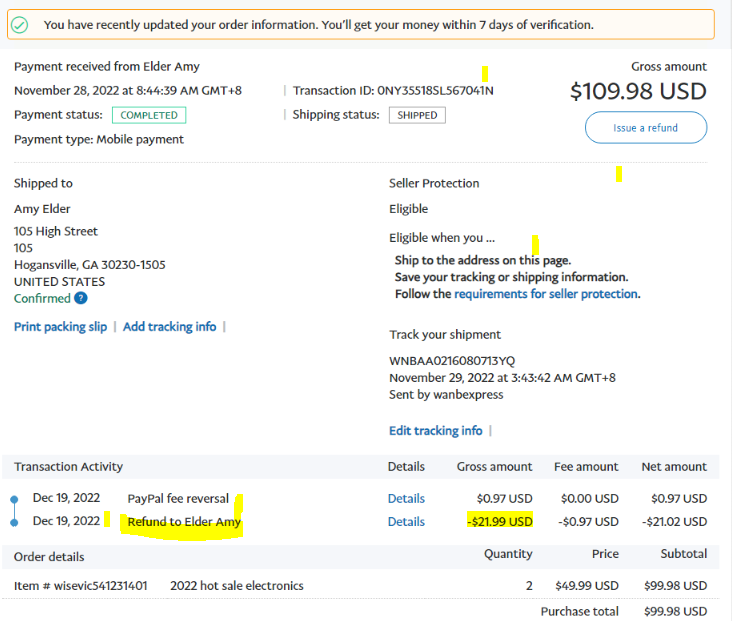The height and width of the screenshot is (621, 732).
Task: Click the timeline dot for PayPal fee reversal
Action: coord(14,499)
